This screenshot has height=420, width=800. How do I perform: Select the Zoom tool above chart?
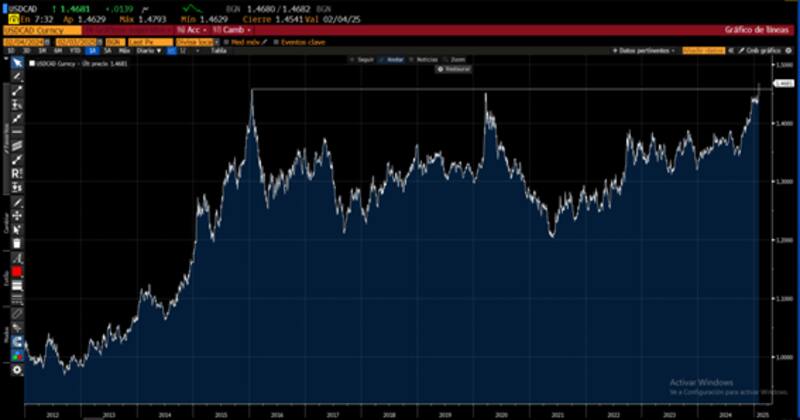[x=456, y=60]
